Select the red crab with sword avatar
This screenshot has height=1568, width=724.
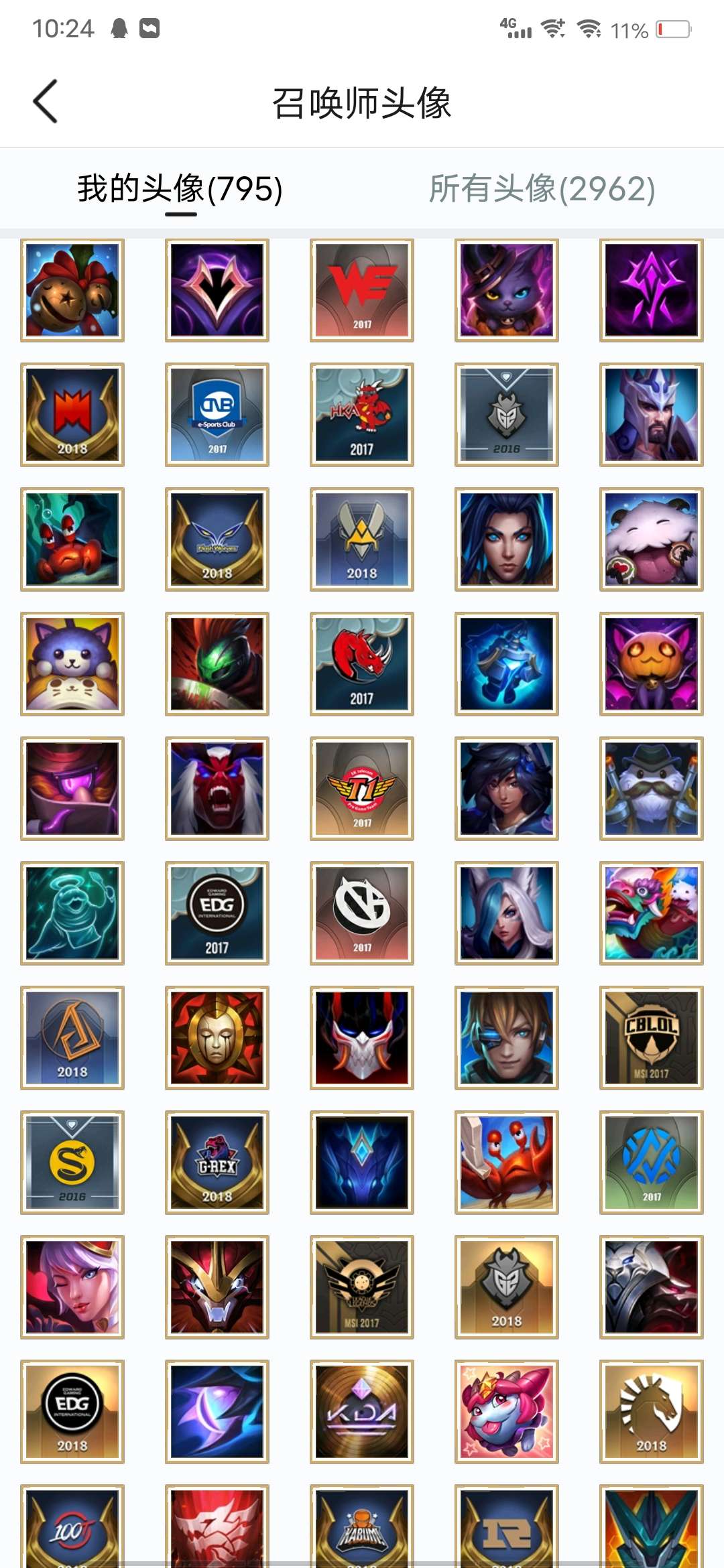point(507,1163)
